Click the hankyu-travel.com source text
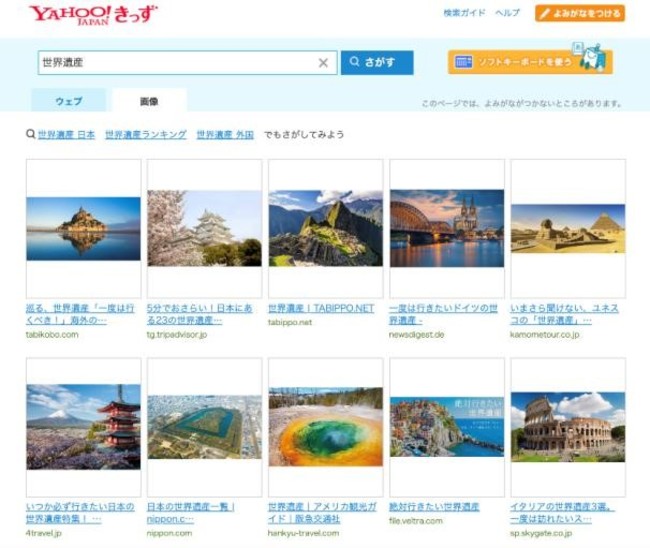The image size is (650, 548). click(303, 533)
